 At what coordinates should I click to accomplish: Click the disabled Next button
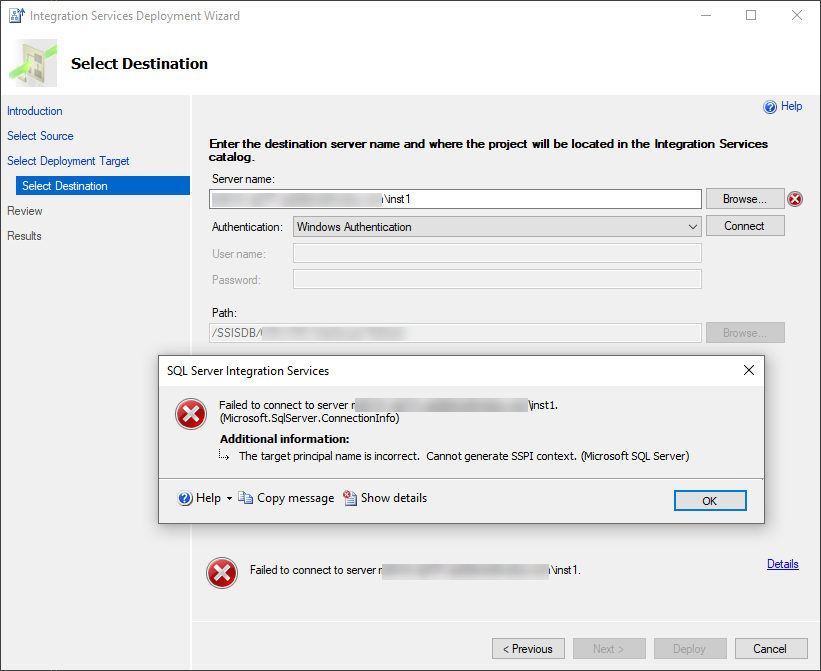pyautogui.click(x=609, y=648)
